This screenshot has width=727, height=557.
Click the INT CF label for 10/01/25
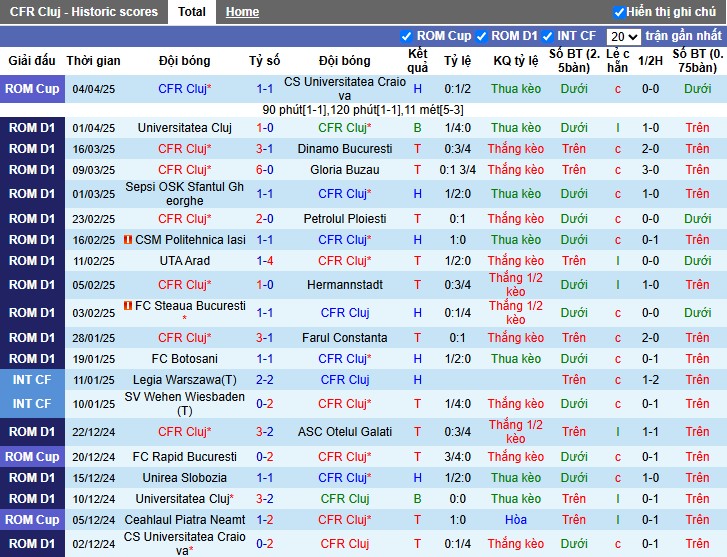[x=32, y=403]
